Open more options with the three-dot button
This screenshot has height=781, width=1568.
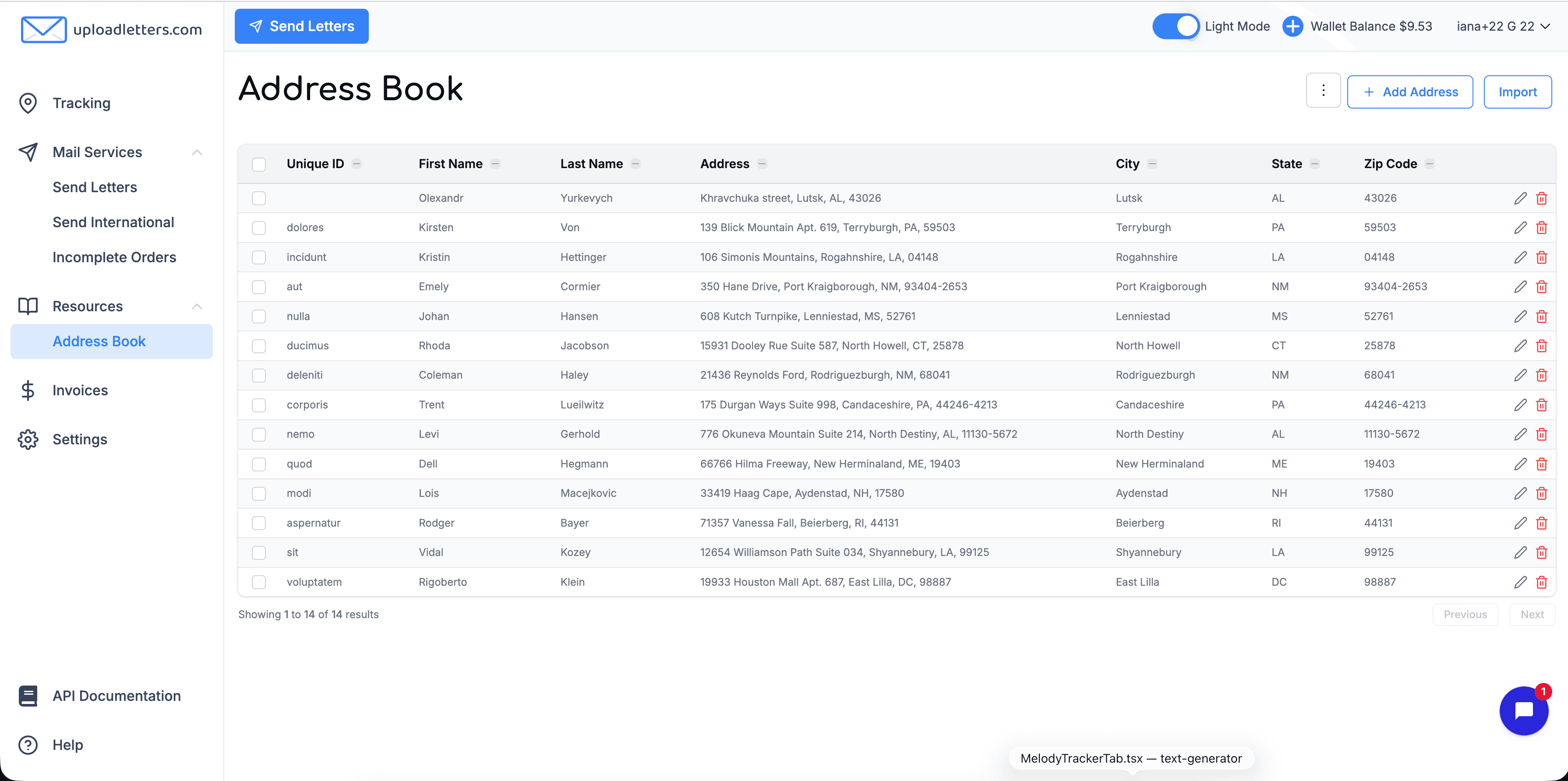click(x=1323, y=91)
